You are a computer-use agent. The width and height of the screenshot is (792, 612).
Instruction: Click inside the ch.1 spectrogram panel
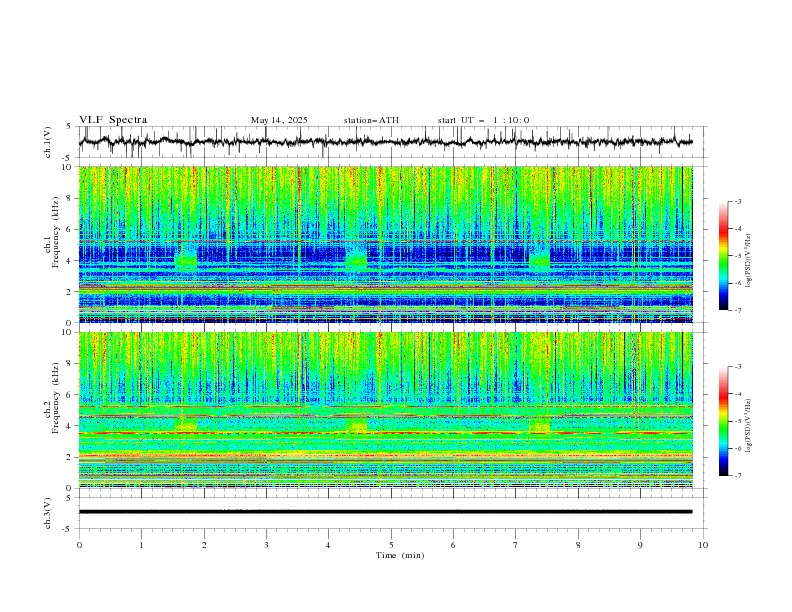point(385,244)
